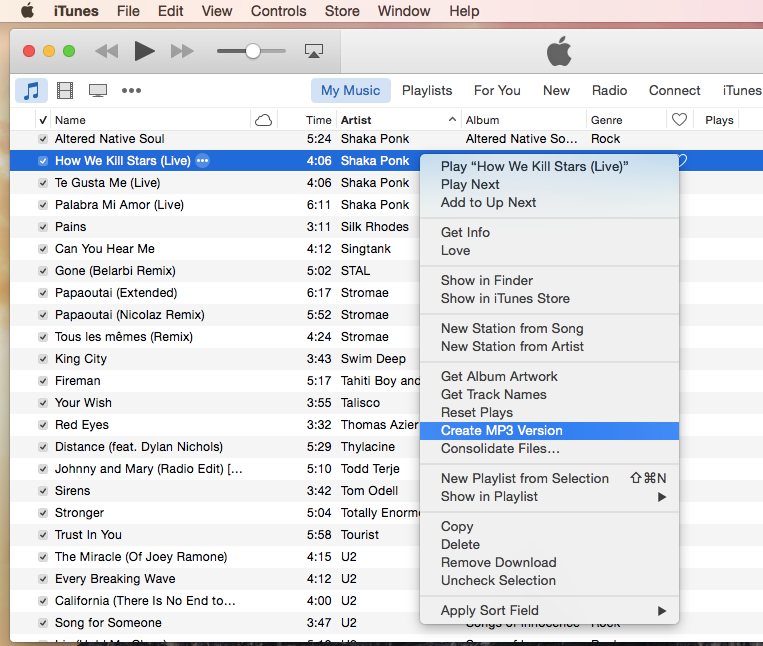The height and width of the screenshot is (646, 763).
Task: Open the File menu in the menu bar
Action: point(128,11)
